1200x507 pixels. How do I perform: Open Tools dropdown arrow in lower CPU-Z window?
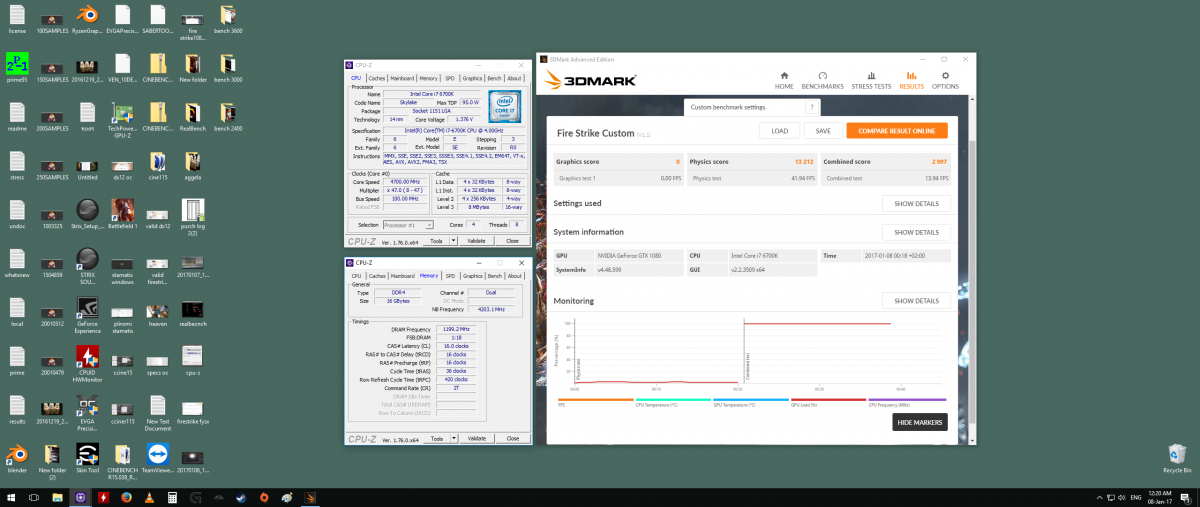coord(453,438)
